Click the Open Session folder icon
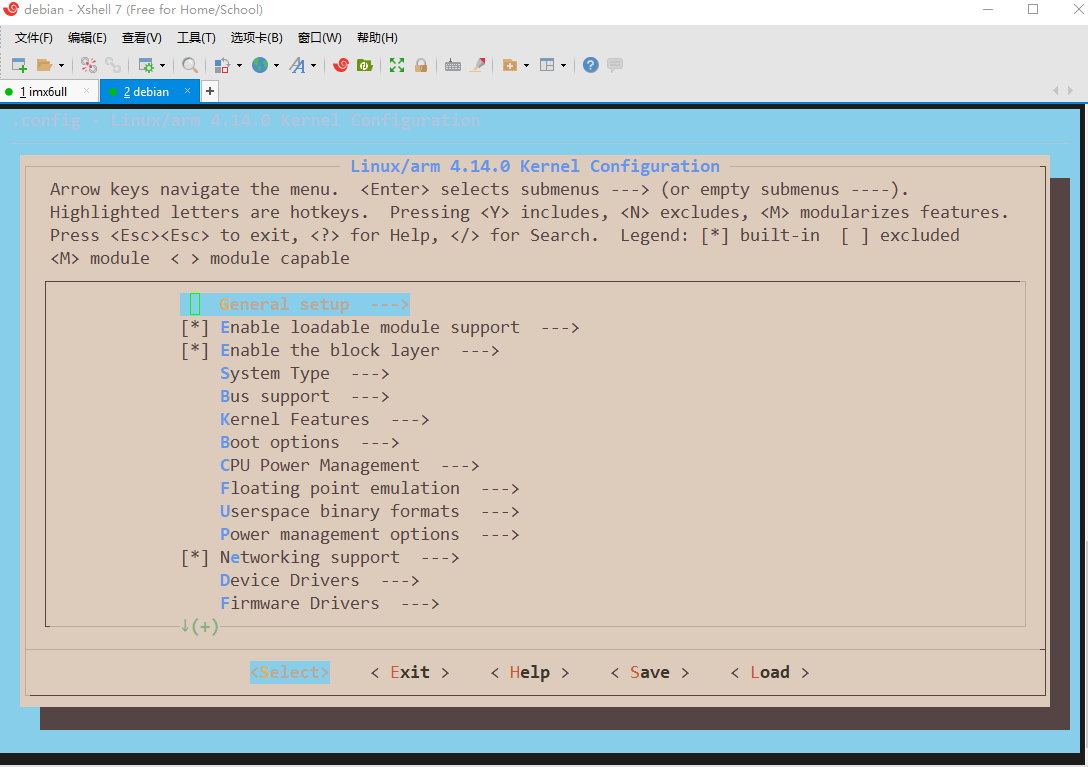Image resolution: width=1088 pixels, height=767 pixels. click(x=44, y=65)
